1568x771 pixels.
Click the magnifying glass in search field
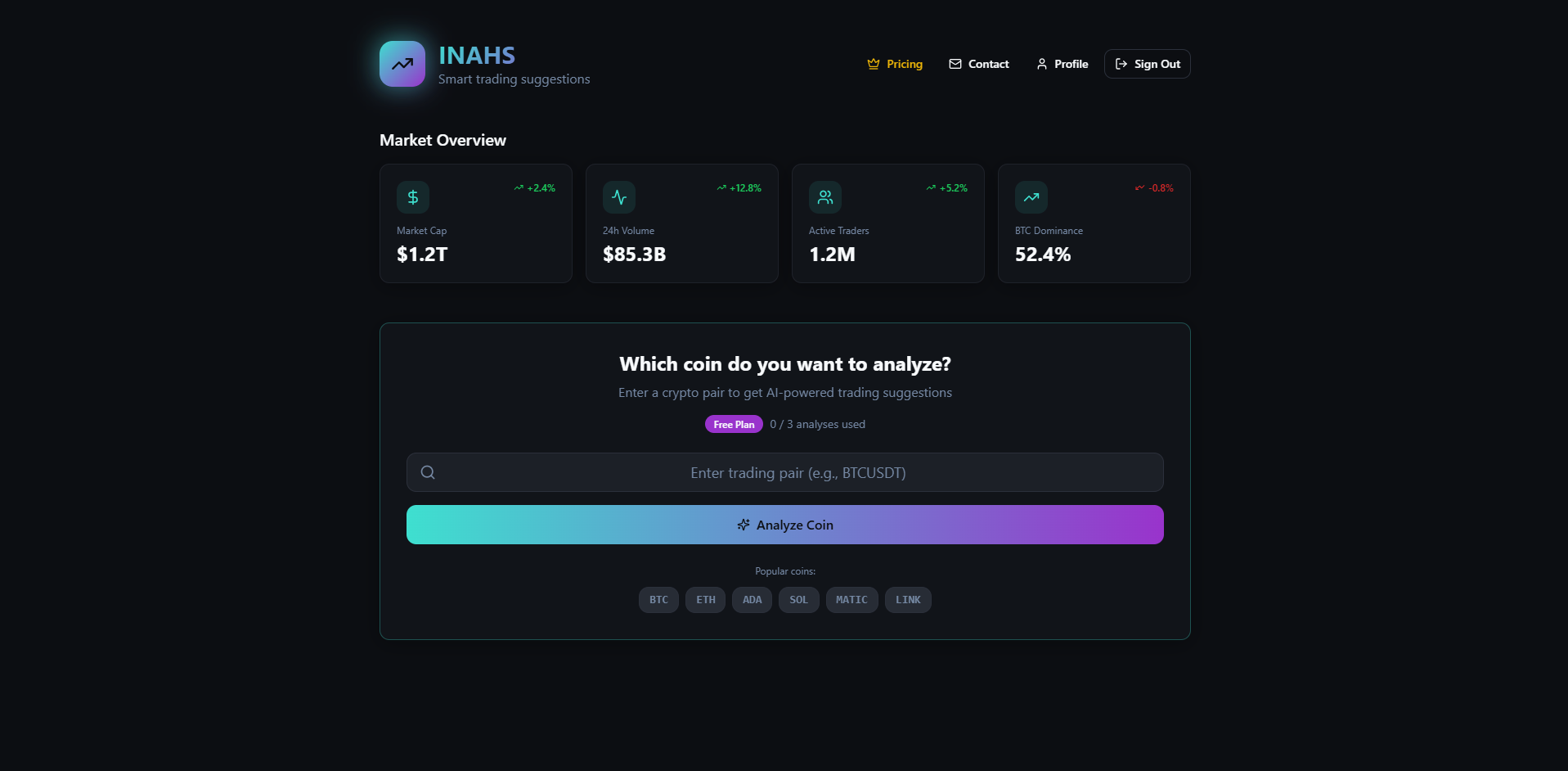click(427, 472)
